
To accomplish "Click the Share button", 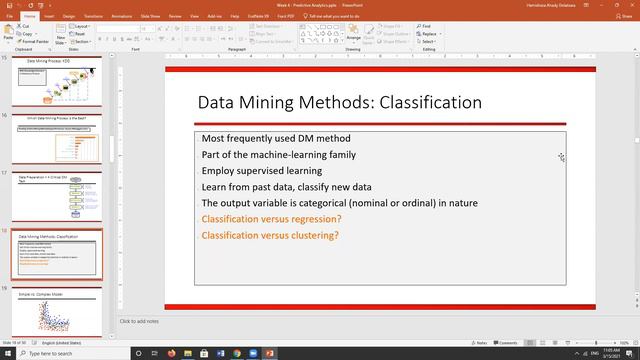I will tap(624, 16).
